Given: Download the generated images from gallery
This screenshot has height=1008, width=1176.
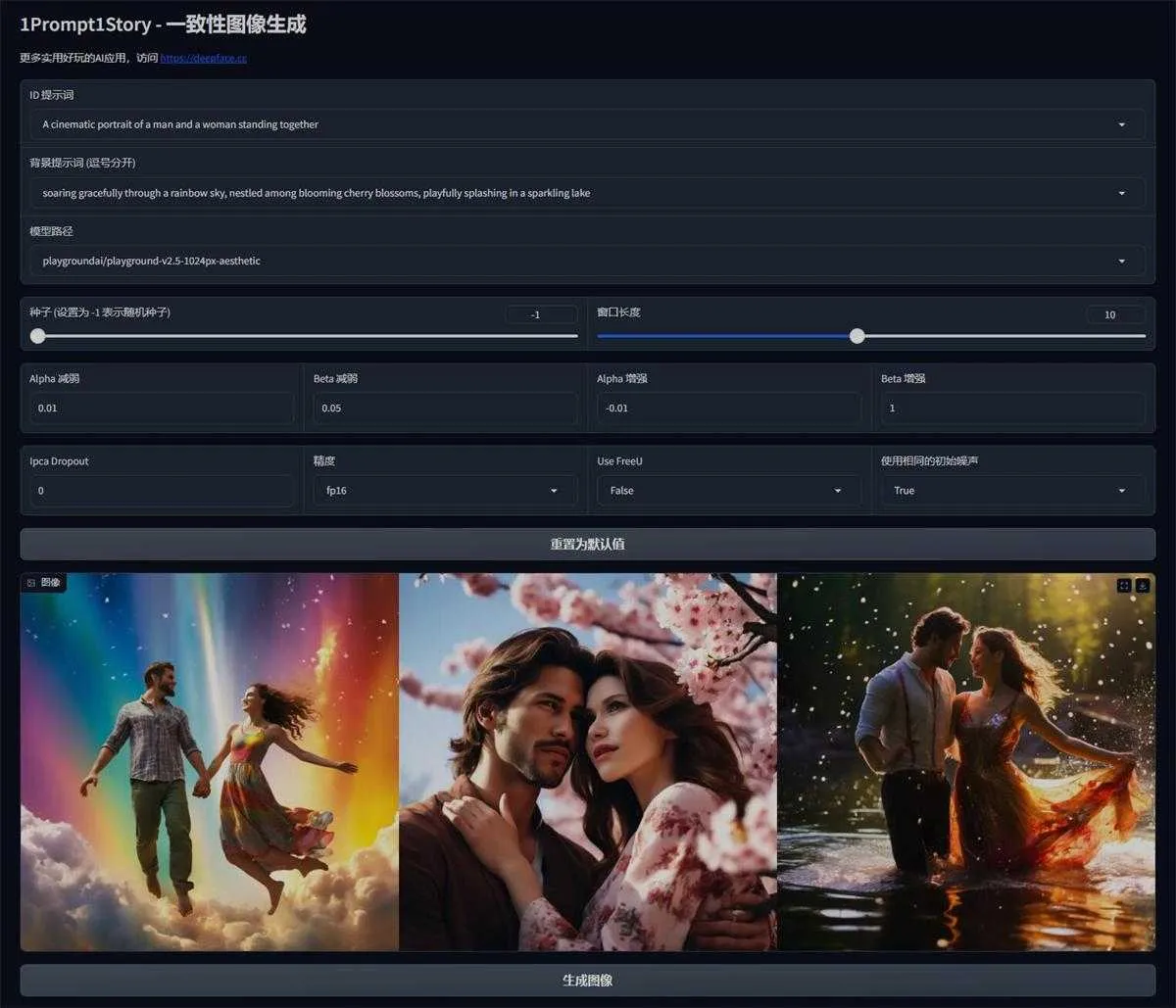Looking at the screenshot, I should 1142,585.
